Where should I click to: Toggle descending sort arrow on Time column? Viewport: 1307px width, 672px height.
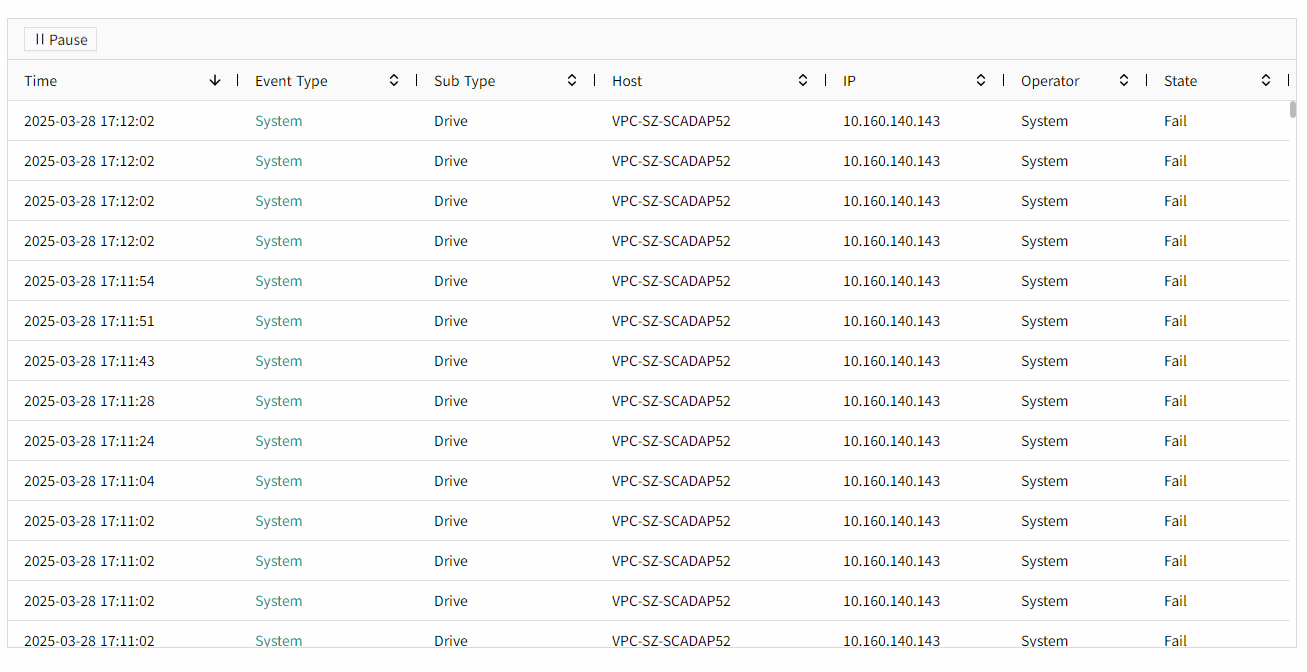click(x=215, y=81)
